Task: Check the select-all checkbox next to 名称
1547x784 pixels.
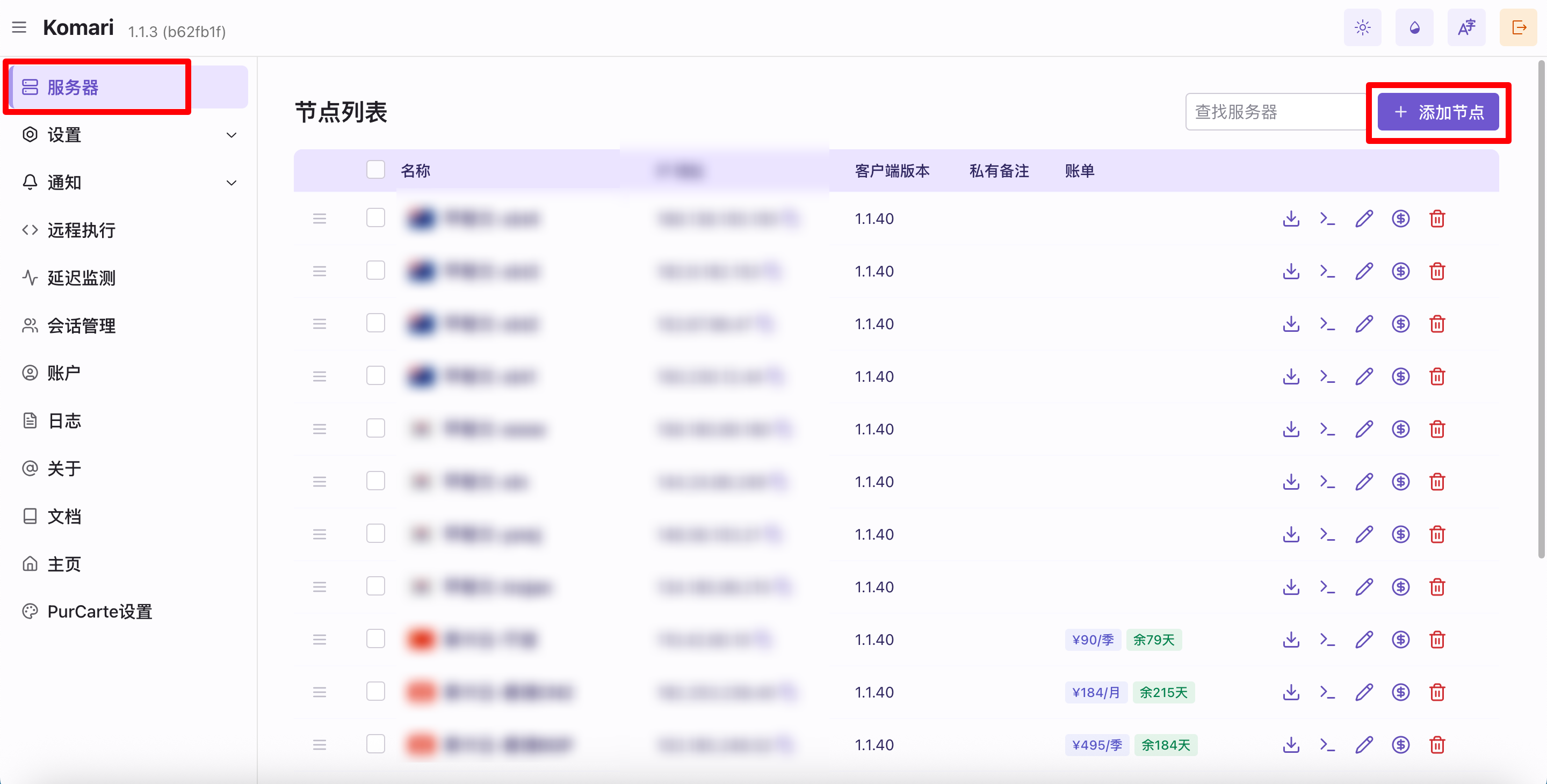Action: (375, 170)
